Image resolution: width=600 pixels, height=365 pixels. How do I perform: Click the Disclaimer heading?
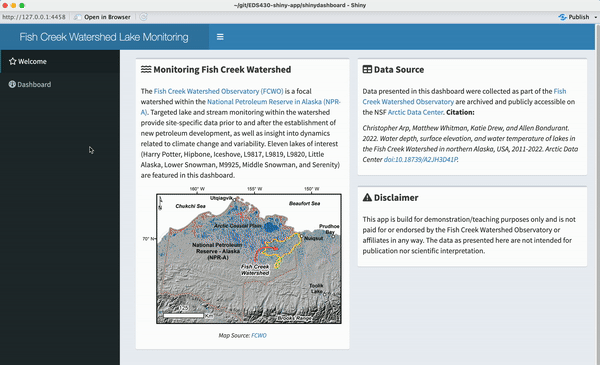click(396, 197)
